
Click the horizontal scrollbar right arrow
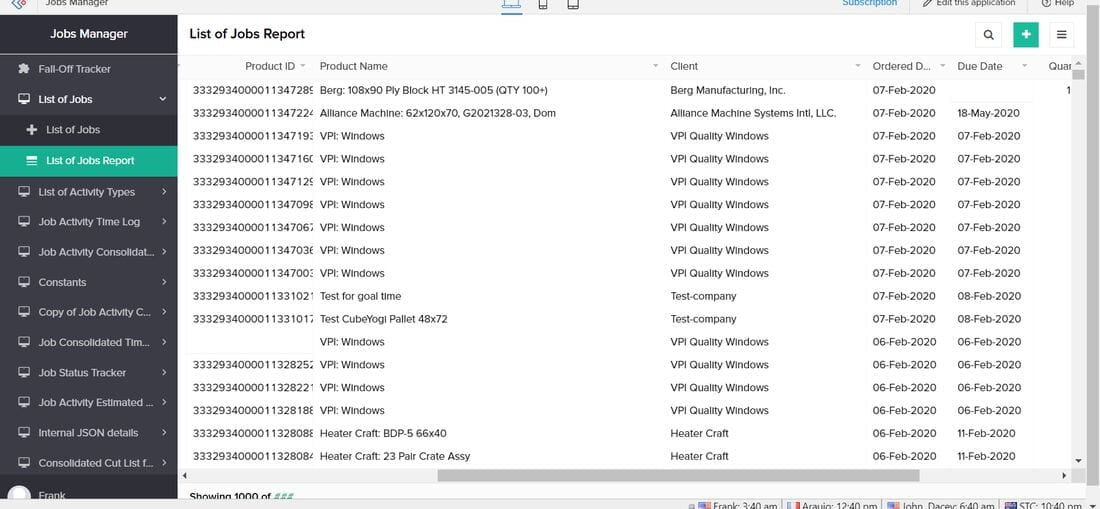tap(1064, 475)
